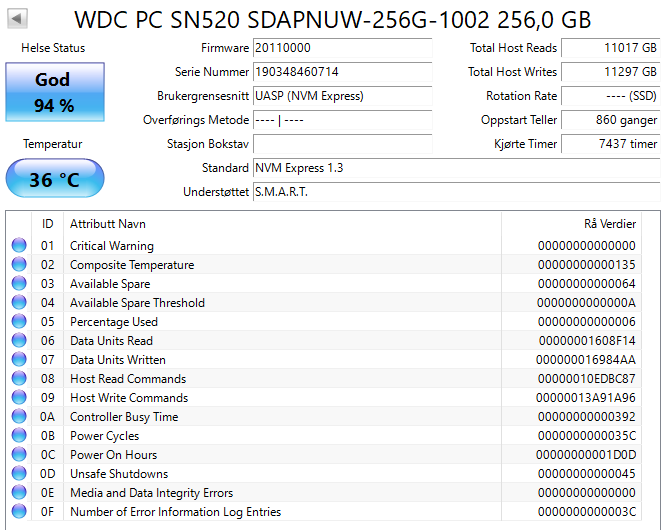Click Oppstart Teller 860 ganger field
The width and height of the screenshot is (666, 530).
click(611, 120)
